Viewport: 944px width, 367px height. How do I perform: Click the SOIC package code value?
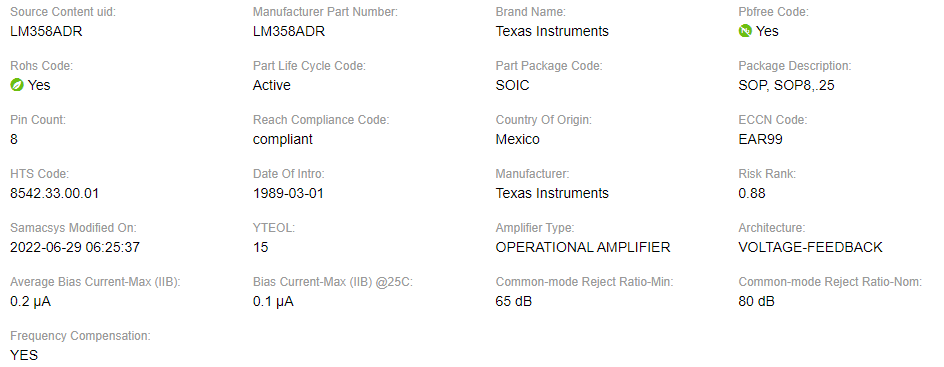point(512,85)
